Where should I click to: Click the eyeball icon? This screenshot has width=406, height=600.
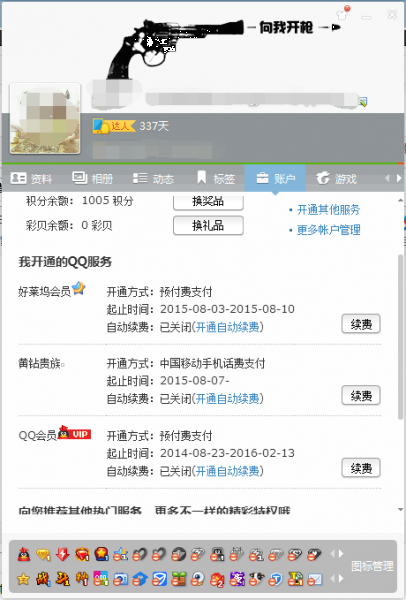(x=198, y=579)
